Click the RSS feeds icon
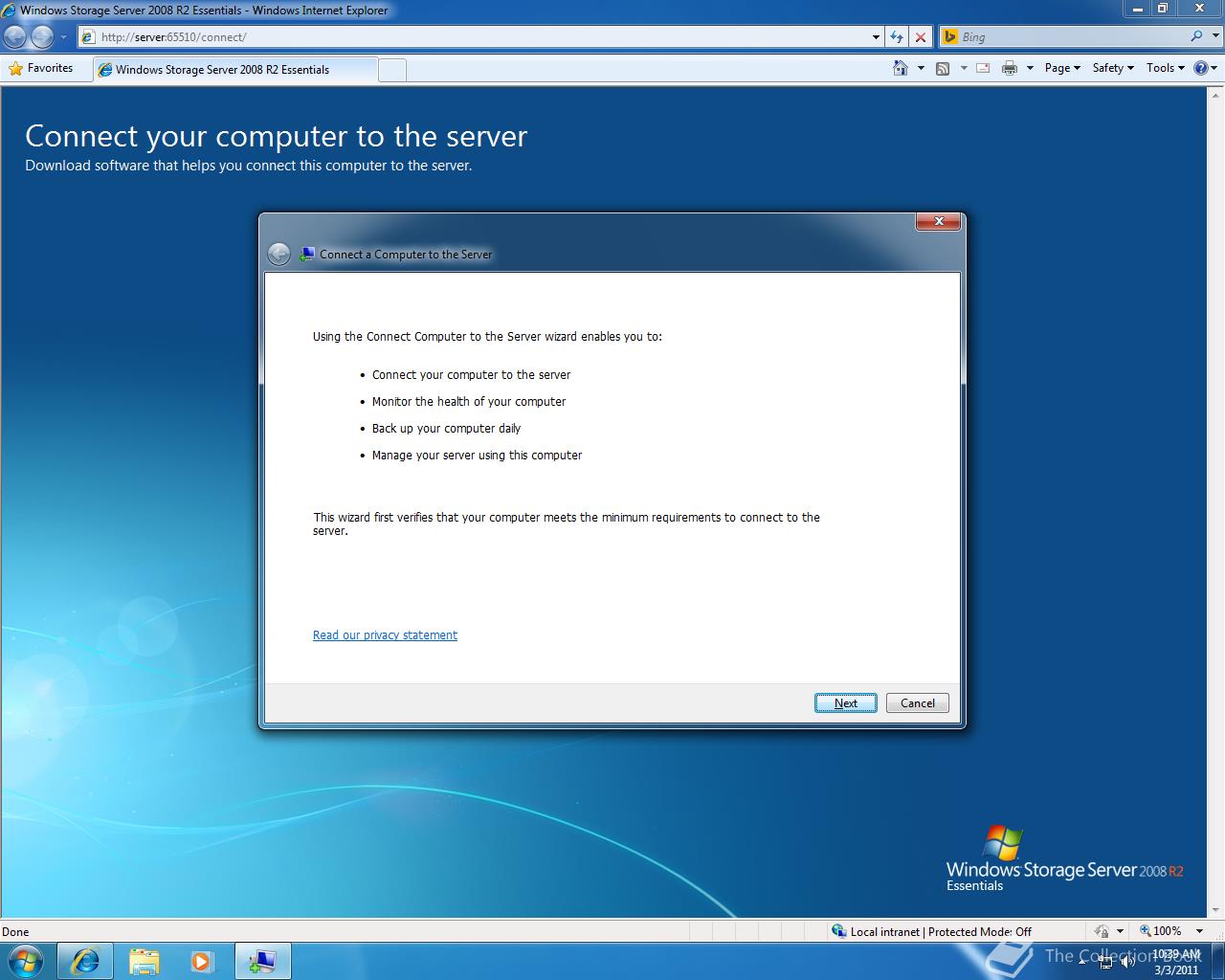This screenshot has height=980, width=1225. pyautogui.click(x=943, y=68)
